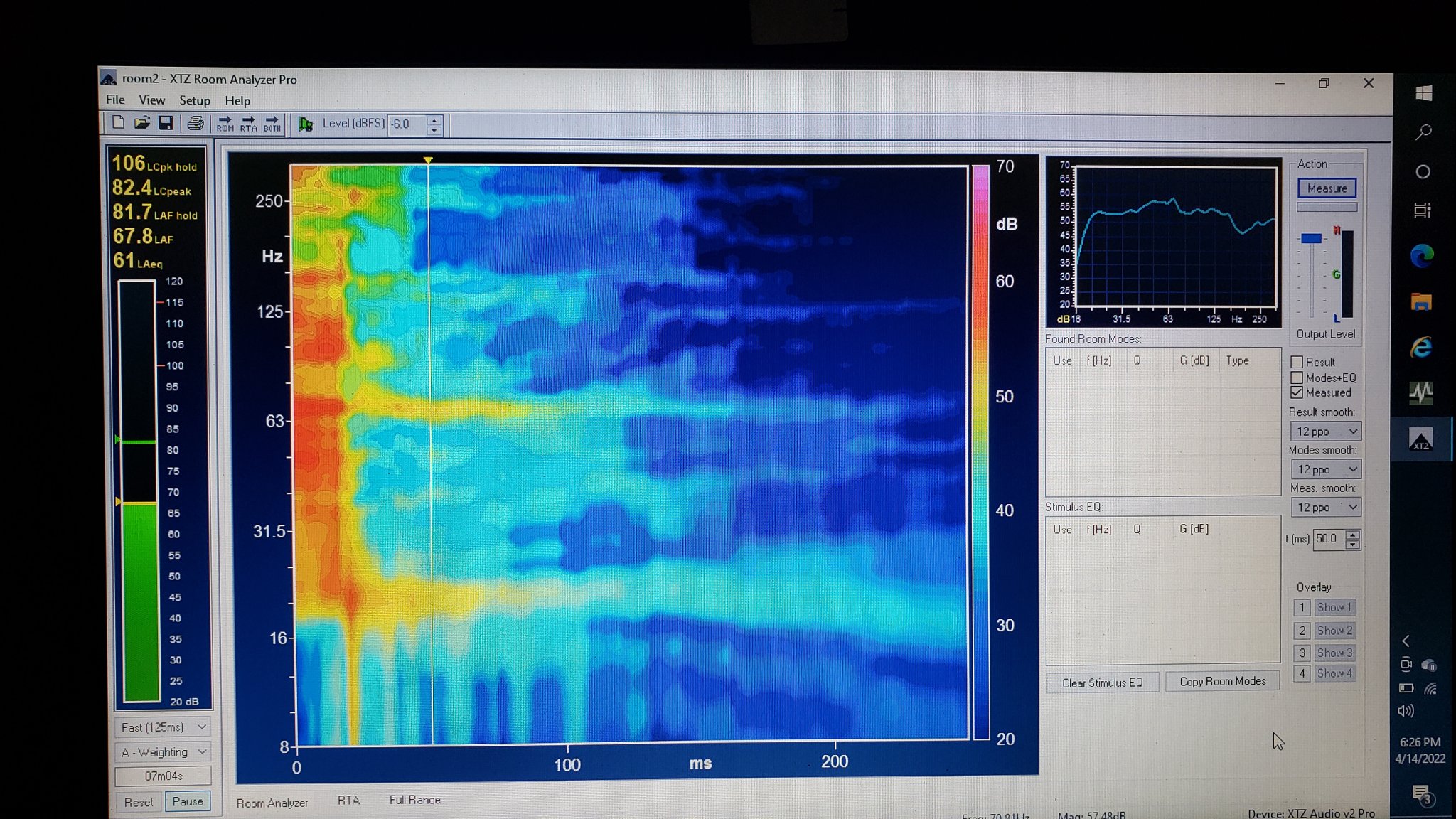Viewport: 1456px width, 819px height.
Task: Click the BOTH arrow toolbar icon
Action: [272, 124]
